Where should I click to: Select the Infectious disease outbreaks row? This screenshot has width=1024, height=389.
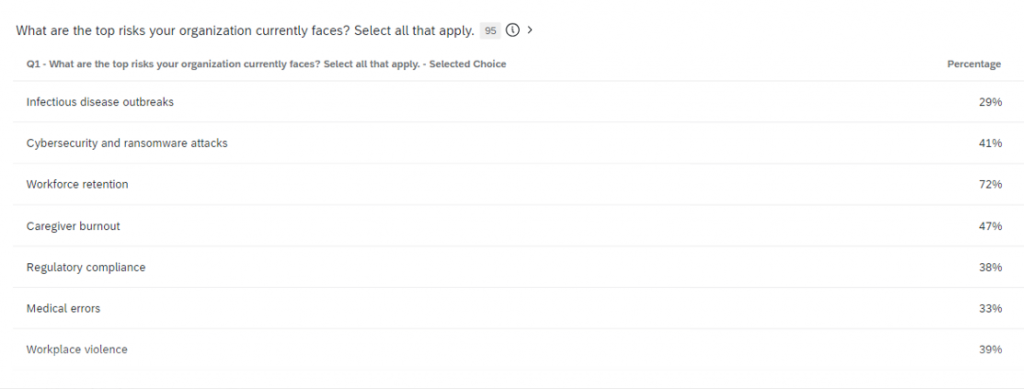(512, 102)
